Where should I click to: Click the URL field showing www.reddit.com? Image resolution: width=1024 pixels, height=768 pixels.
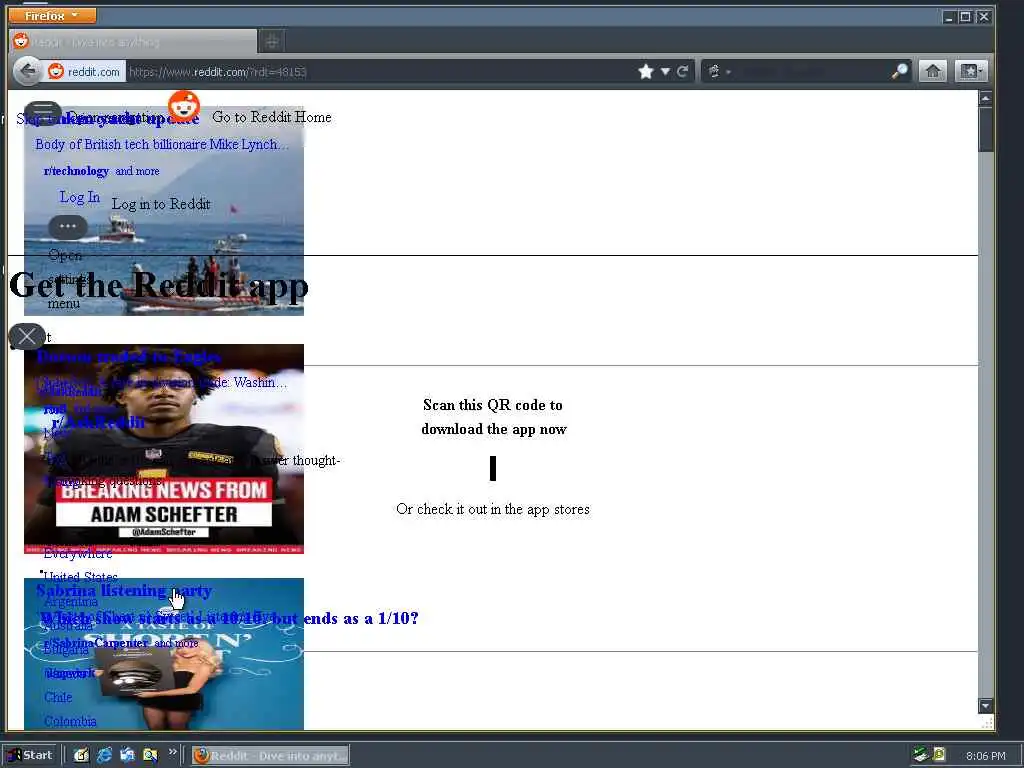[379, 72]
